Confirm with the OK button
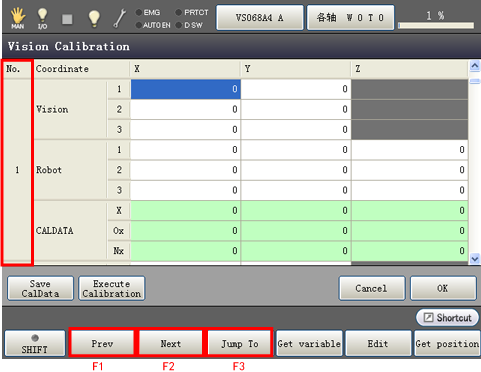 click(443, 288)
